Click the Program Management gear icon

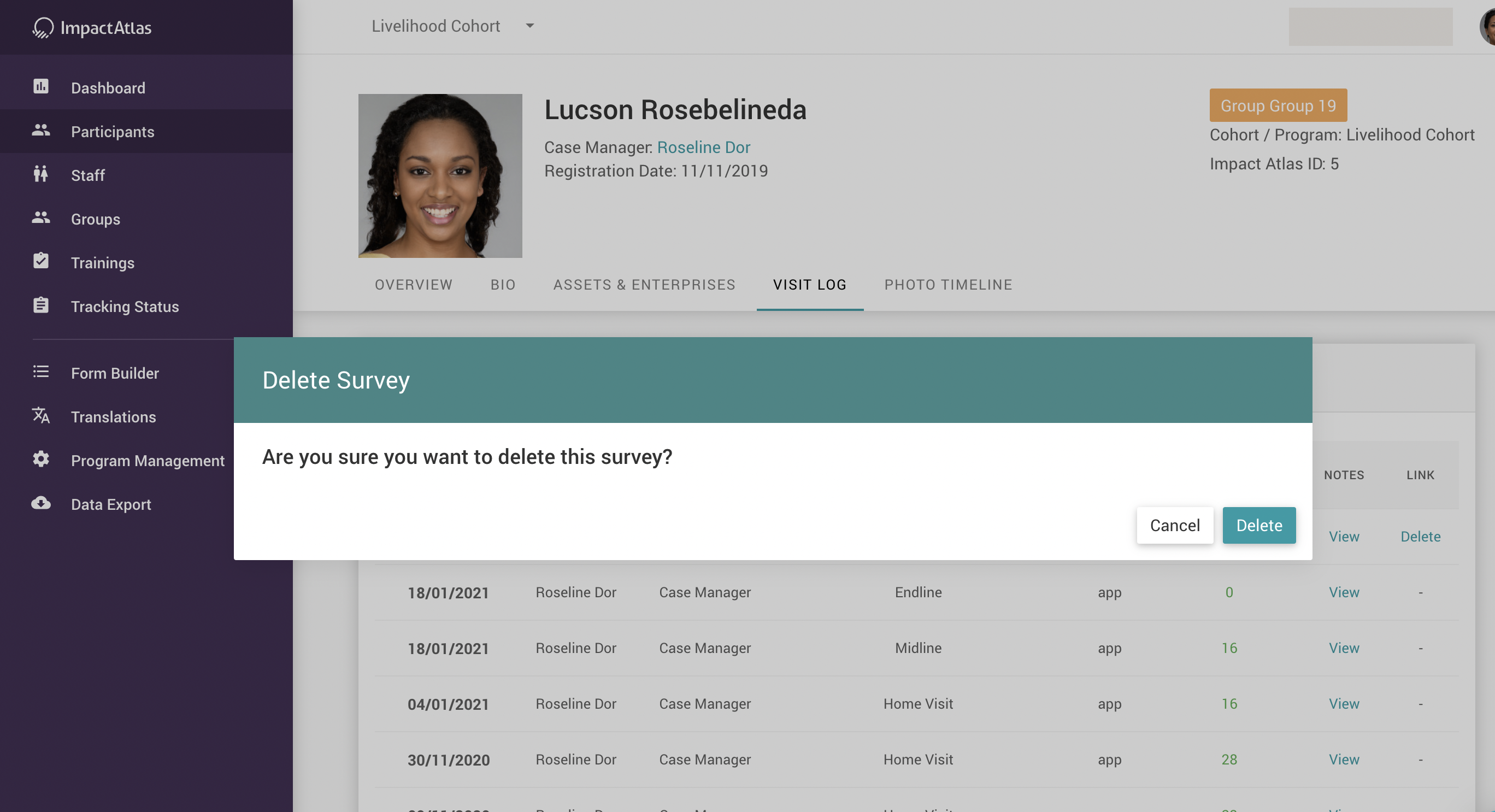[x=40, y=459]
